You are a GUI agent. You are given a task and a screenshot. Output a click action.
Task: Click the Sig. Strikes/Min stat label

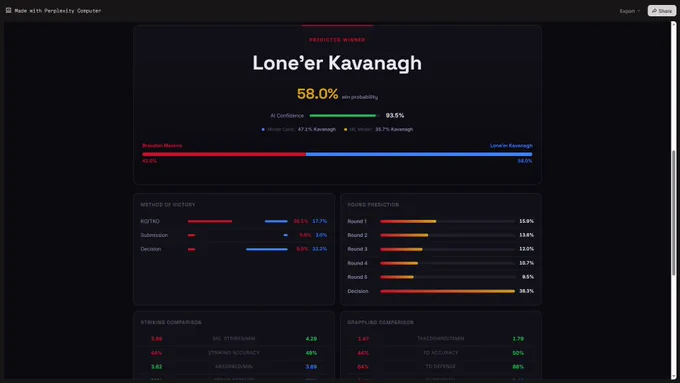coord(234,339)
